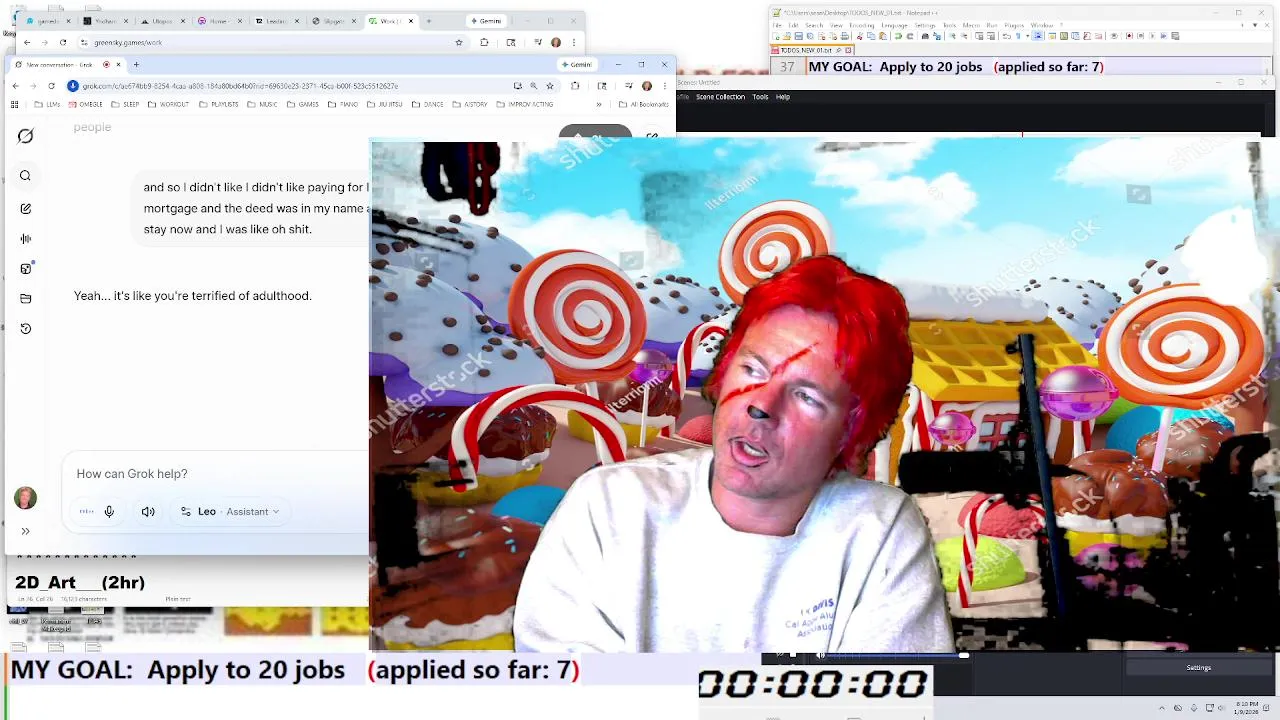Open apps grid icon in bookmarks bar
1280x720 pixels.
tap(16, 104)
